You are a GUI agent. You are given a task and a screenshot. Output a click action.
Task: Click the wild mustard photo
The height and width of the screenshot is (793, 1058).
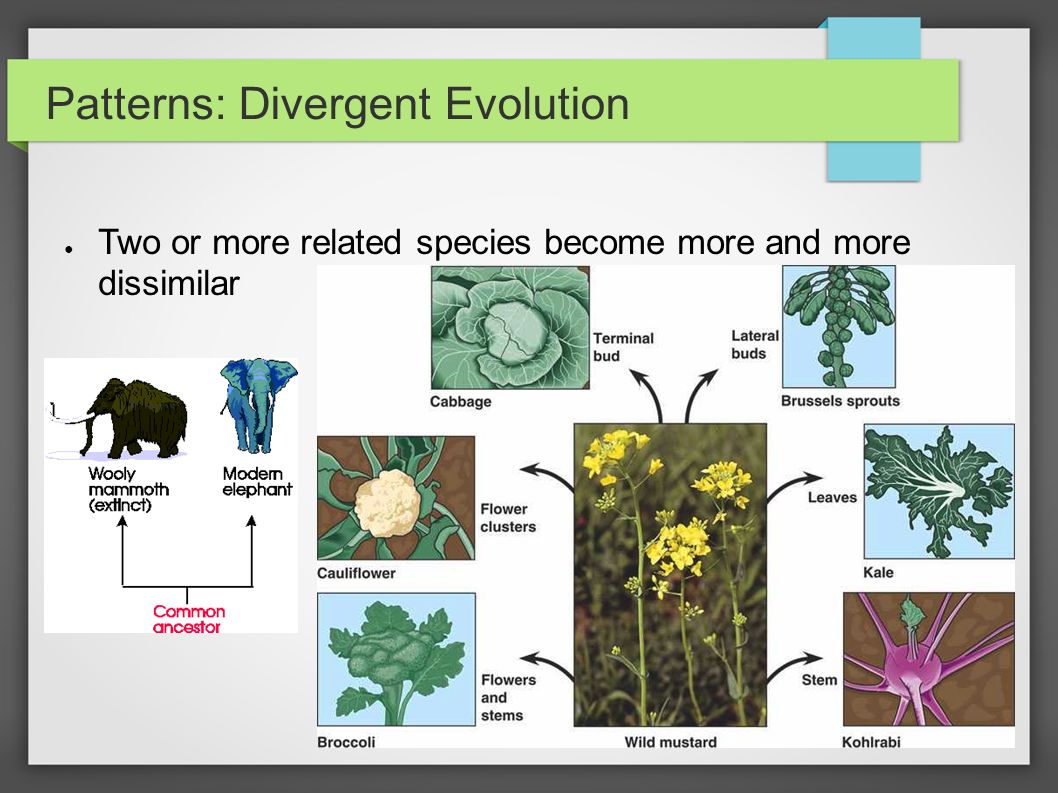[x=670, y=575]
